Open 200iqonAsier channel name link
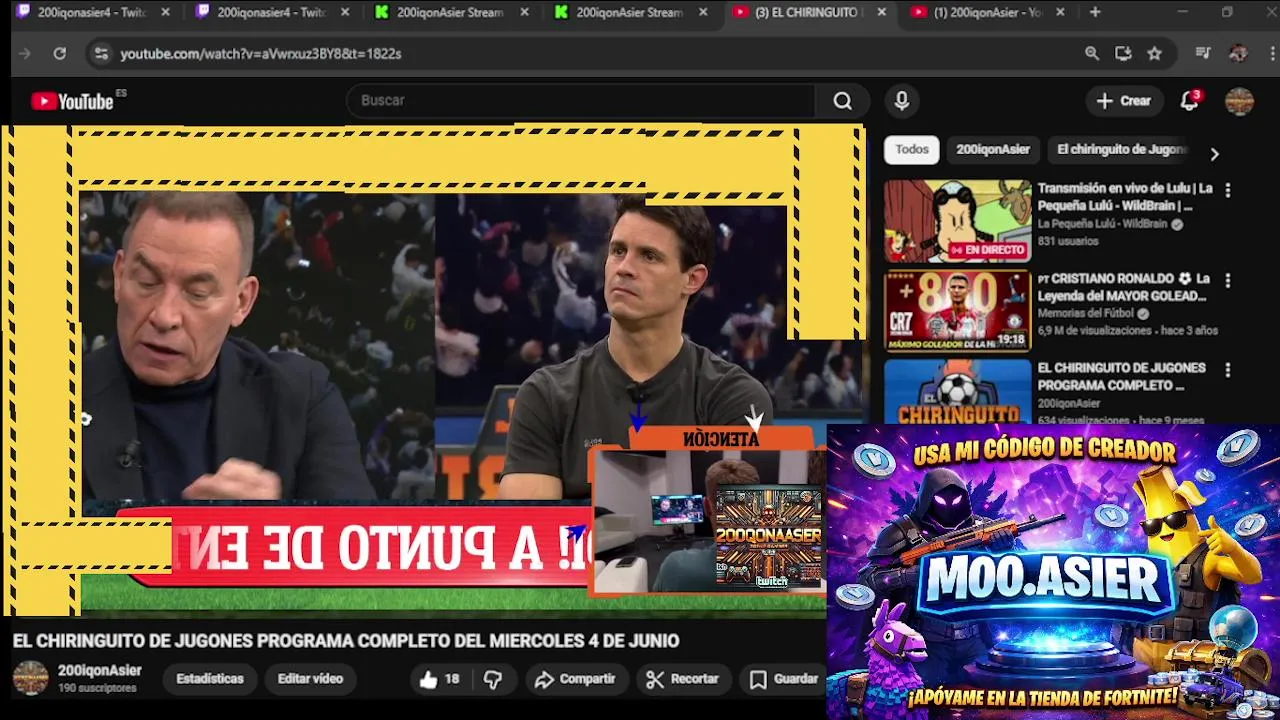This screenshot has width=1280, height=720. [100, 671]
